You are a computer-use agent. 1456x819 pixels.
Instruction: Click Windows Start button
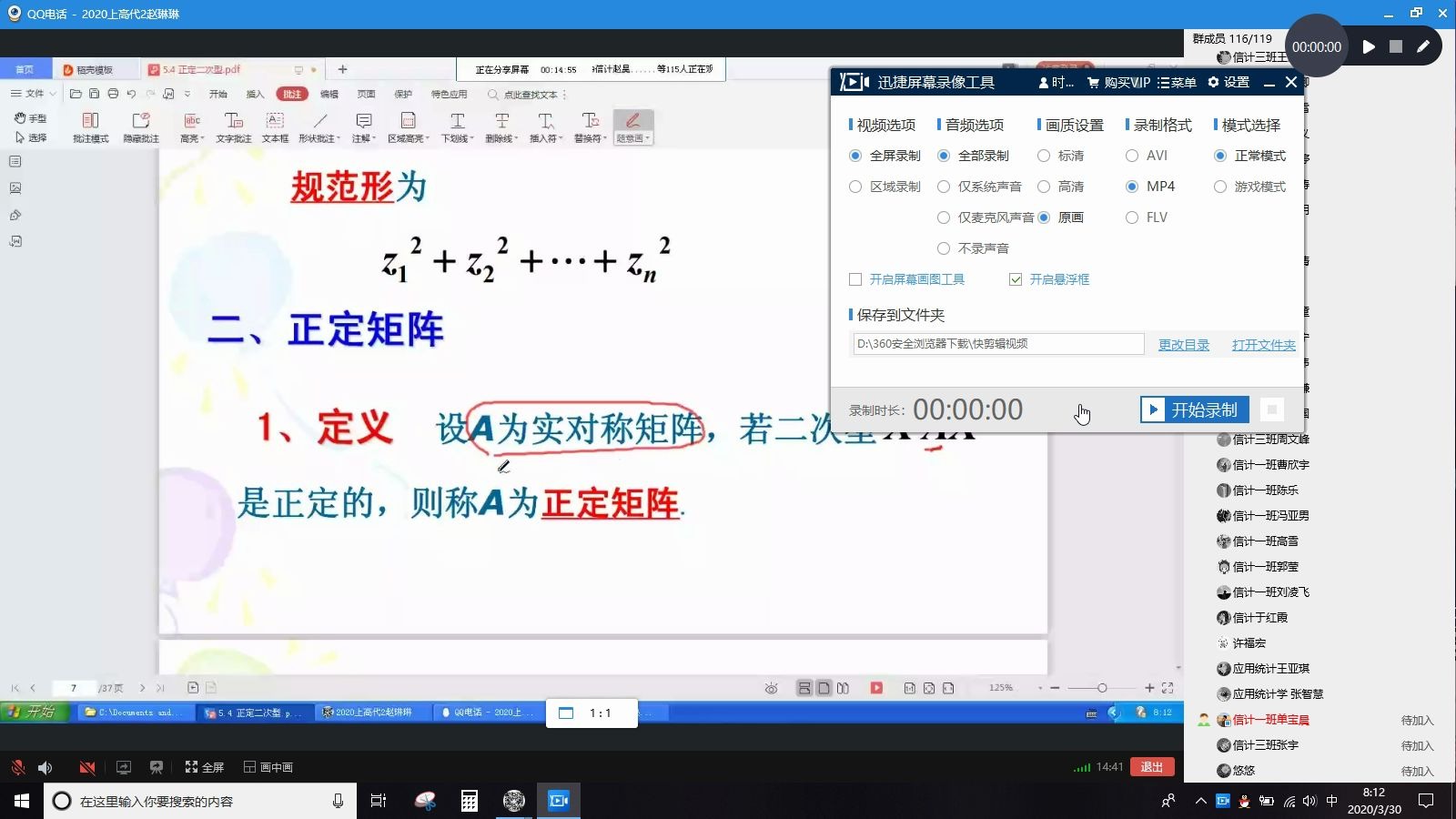pyautogui.click(x=22, y=801)
